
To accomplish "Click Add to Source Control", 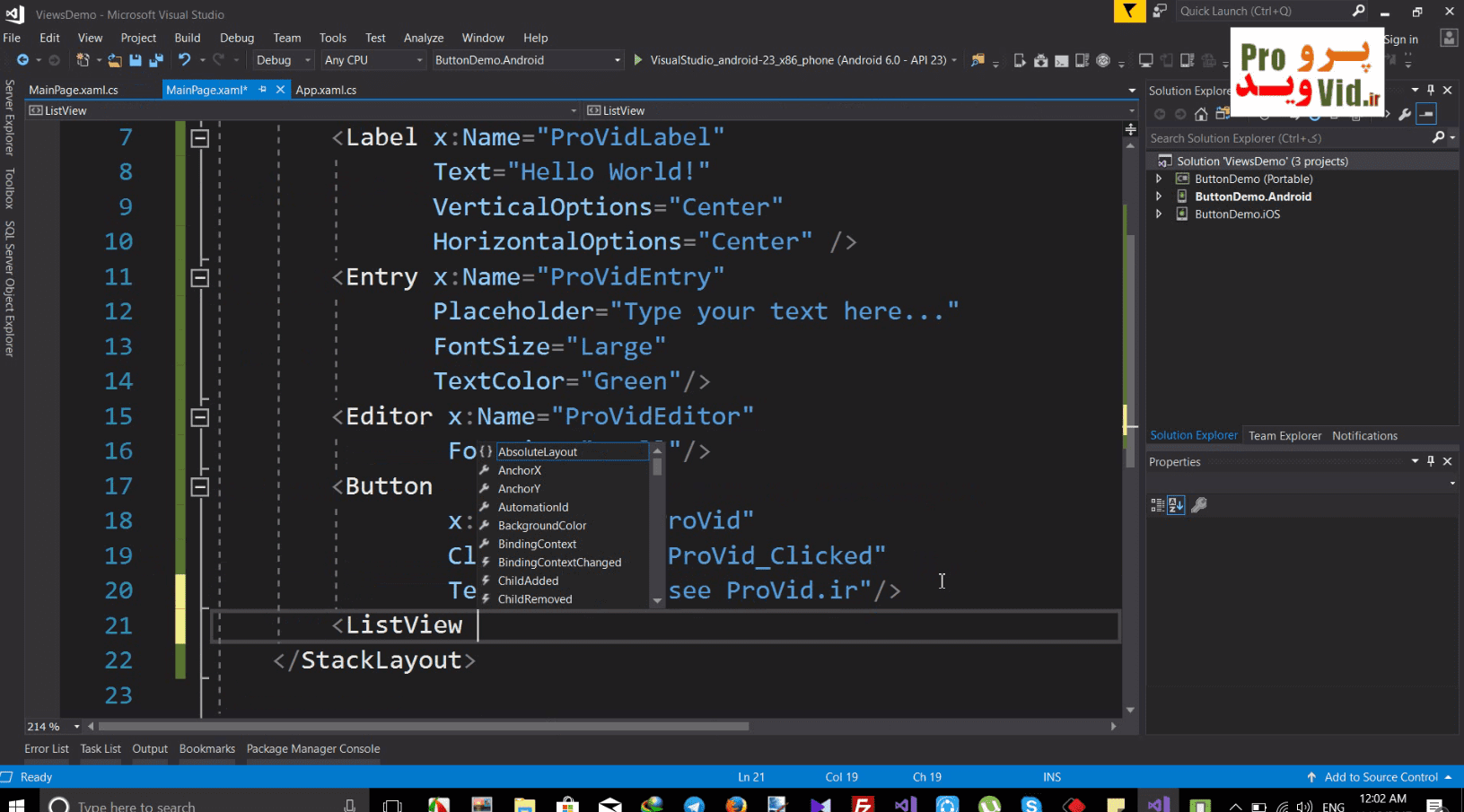I will (x=1381, y=777).
